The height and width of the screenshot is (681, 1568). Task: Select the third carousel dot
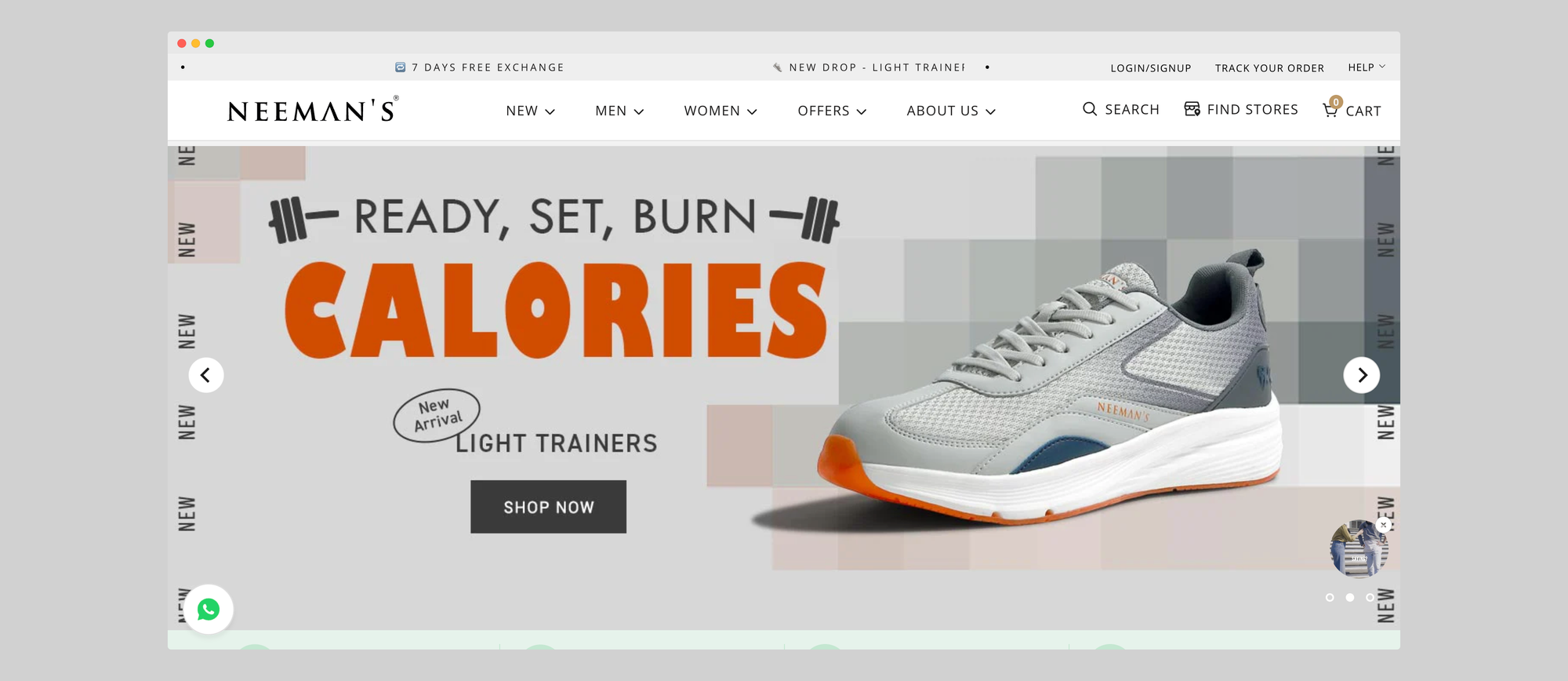tap(1370, 598)
